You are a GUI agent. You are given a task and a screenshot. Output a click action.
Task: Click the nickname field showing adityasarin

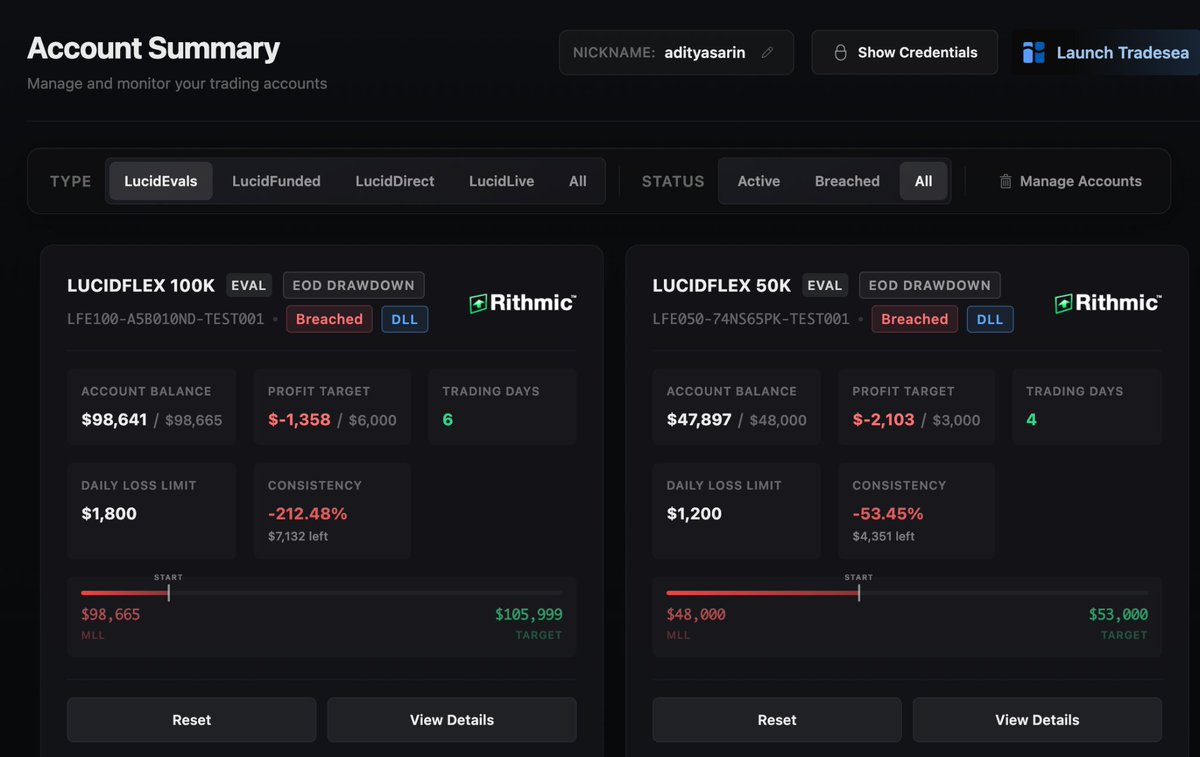pos(676,52)
